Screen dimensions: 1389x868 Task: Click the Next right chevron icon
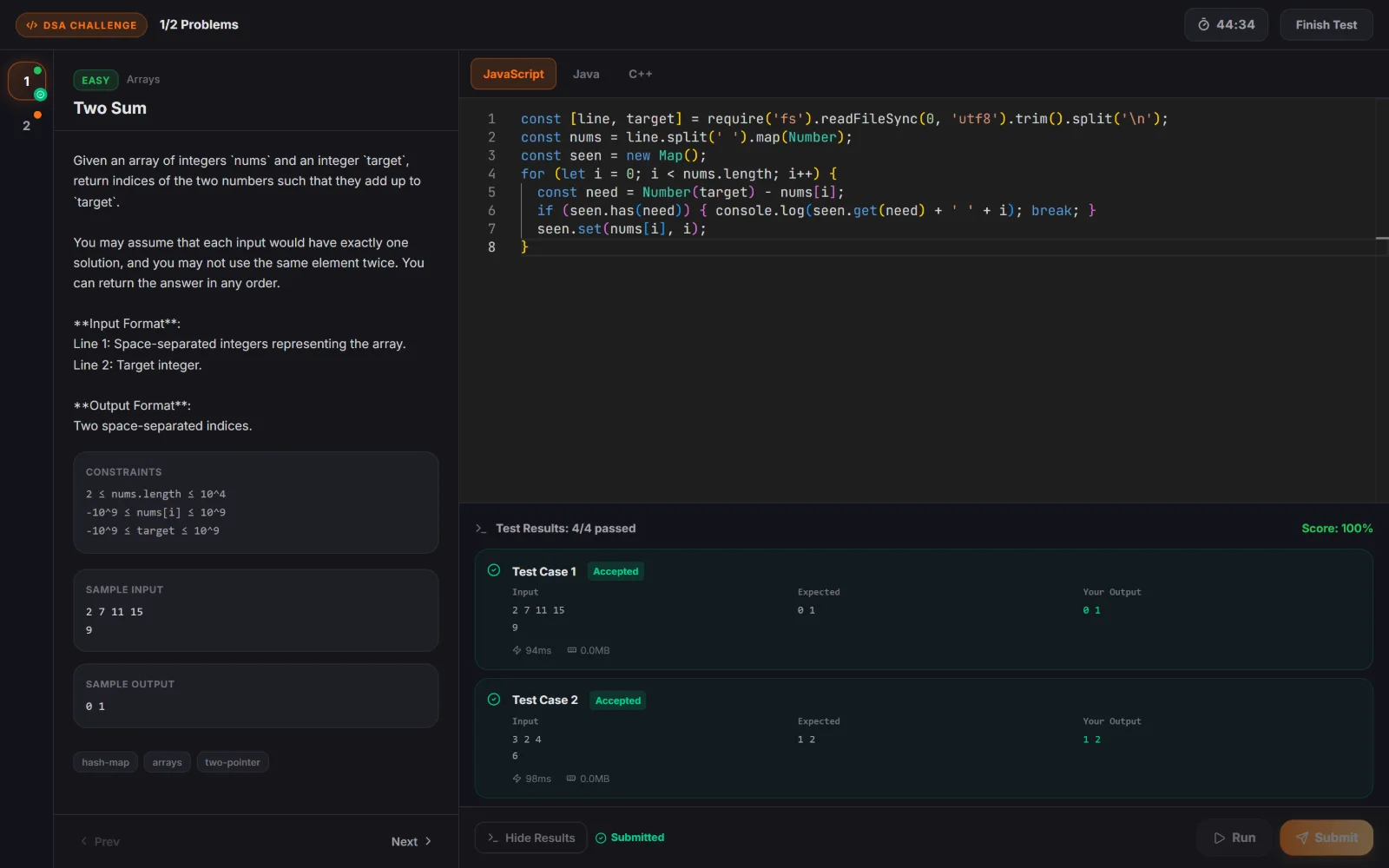coord(428,841)
